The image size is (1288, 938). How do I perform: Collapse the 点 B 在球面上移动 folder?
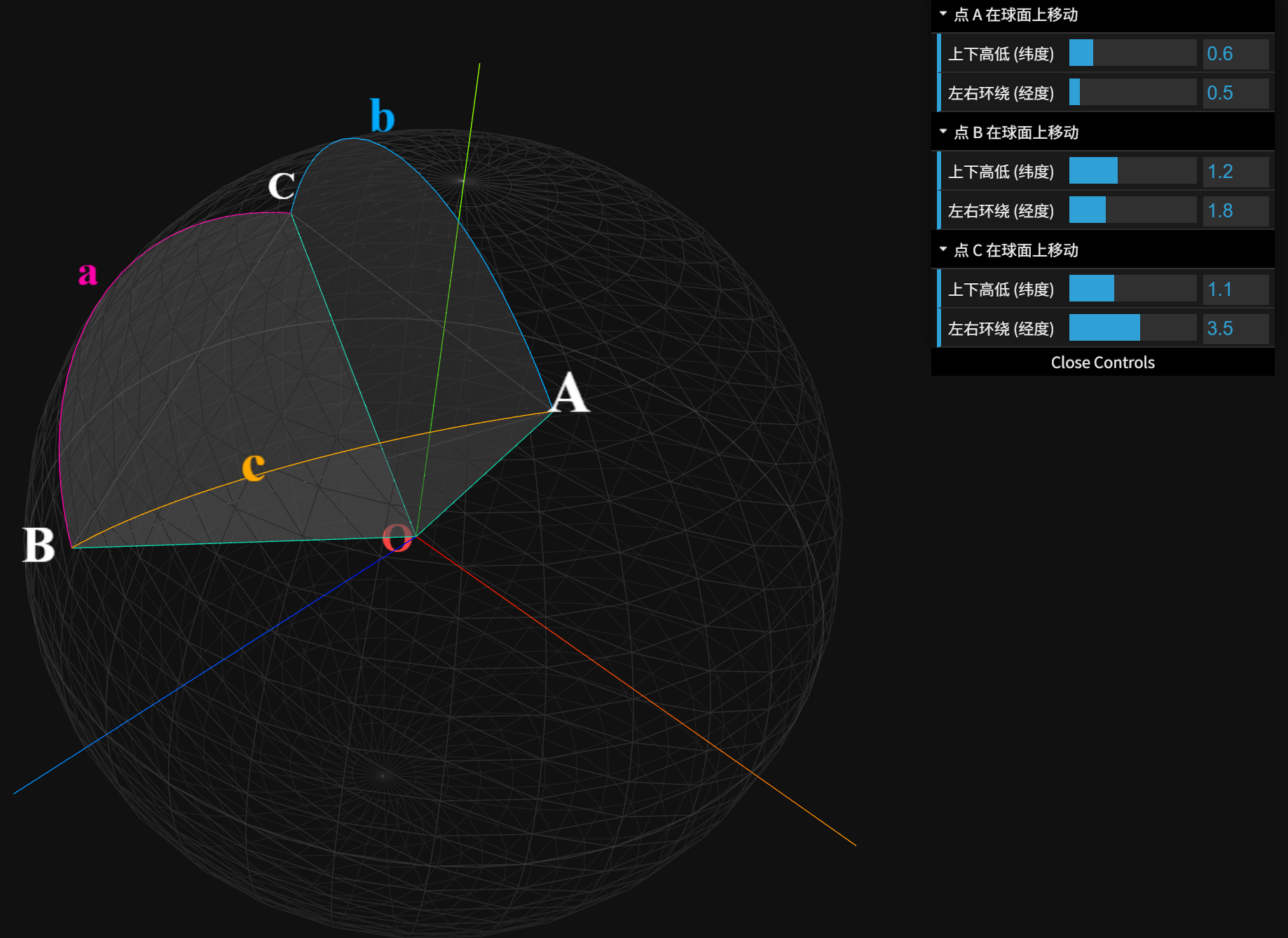[1102, 132]
